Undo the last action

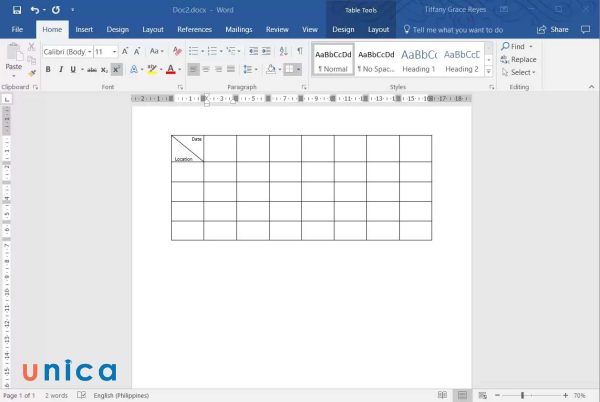(x=35, y=10)
